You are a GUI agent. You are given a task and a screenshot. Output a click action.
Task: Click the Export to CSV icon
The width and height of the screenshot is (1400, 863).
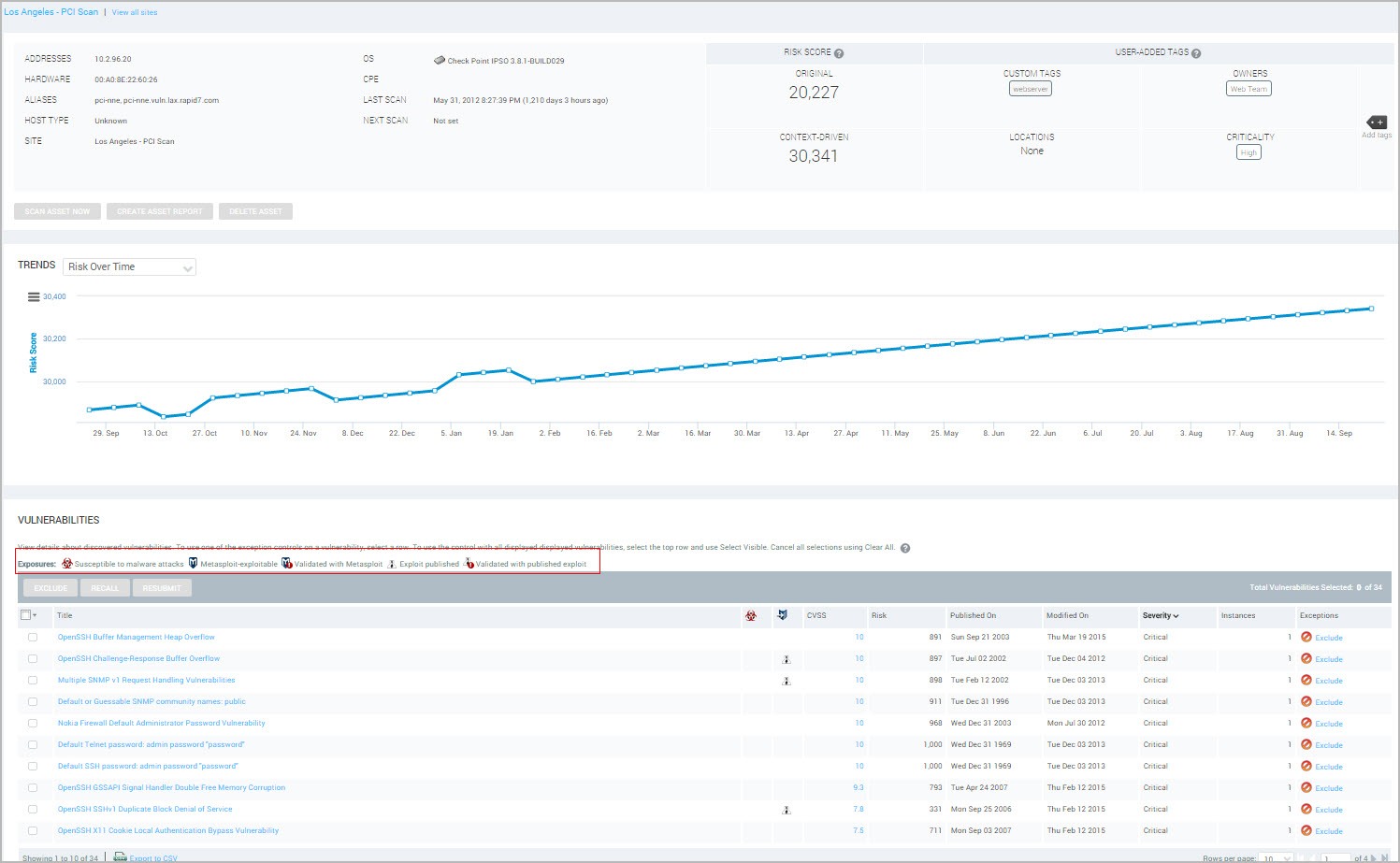click(x=120, y=856)
